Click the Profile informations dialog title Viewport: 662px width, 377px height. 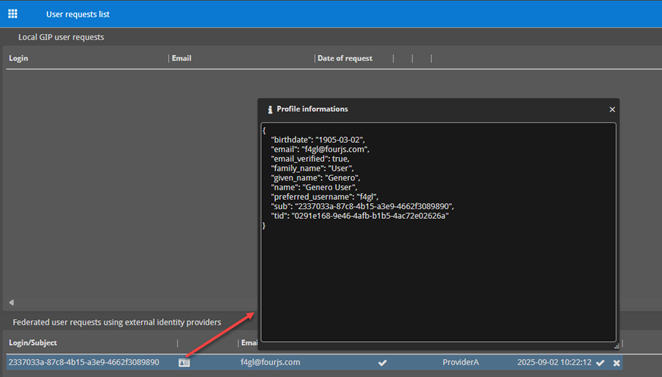pyautogui.click(x=312, y=109)
